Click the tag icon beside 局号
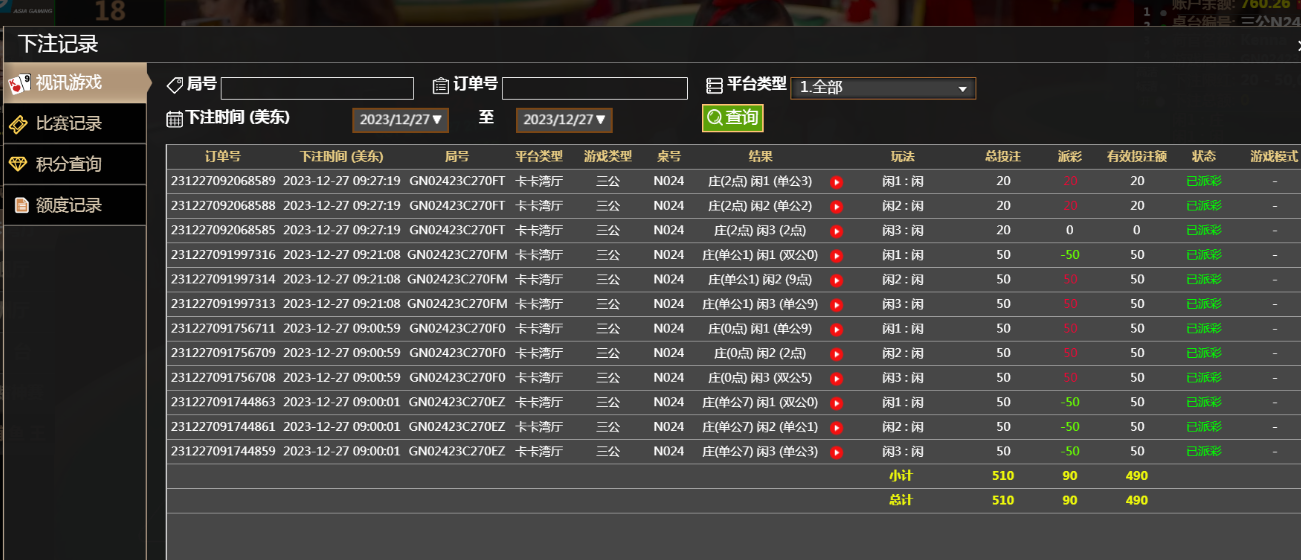The width and height of the screenshot is (1301, 560). [175, 86]
